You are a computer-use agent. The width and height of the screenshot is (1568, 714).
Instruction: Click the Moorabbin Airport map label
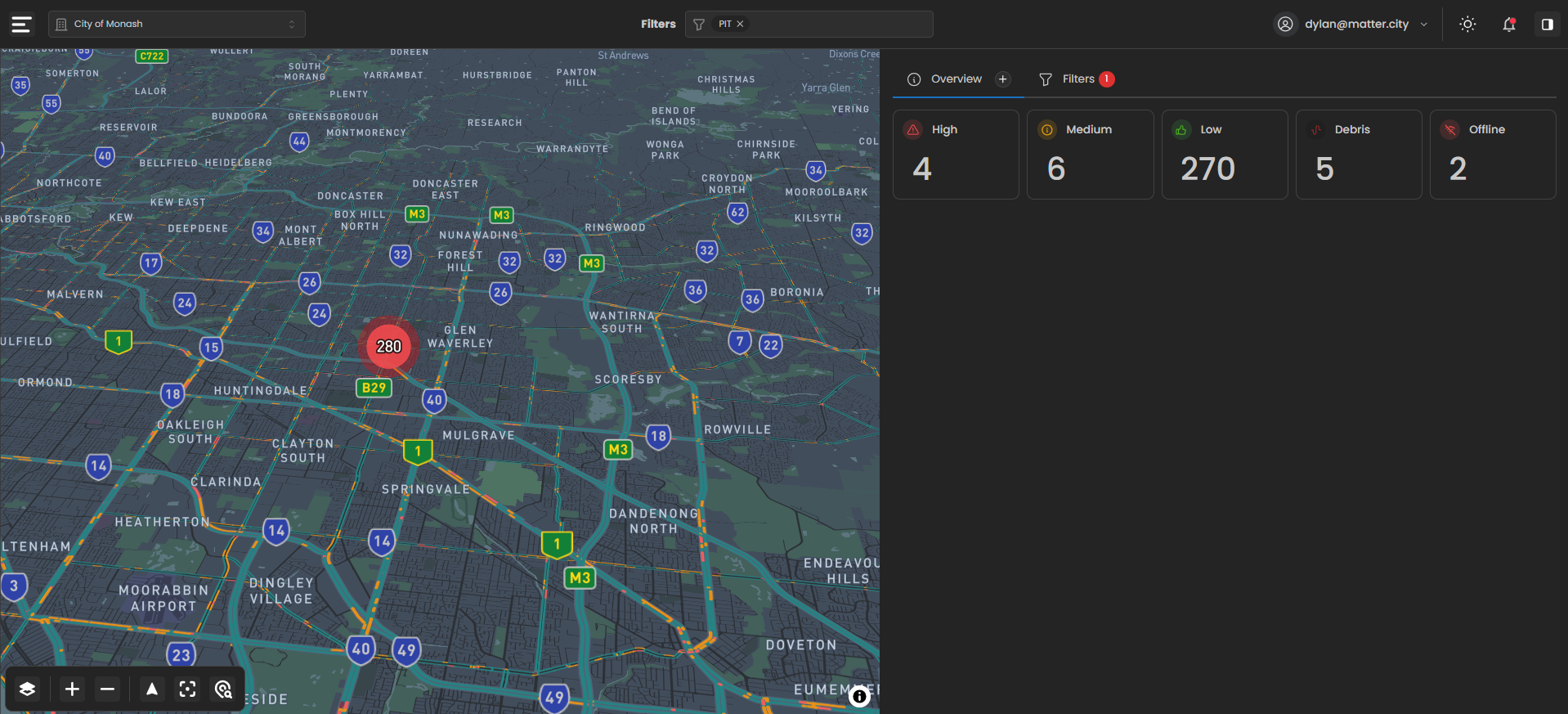click(x=164, y=599)
